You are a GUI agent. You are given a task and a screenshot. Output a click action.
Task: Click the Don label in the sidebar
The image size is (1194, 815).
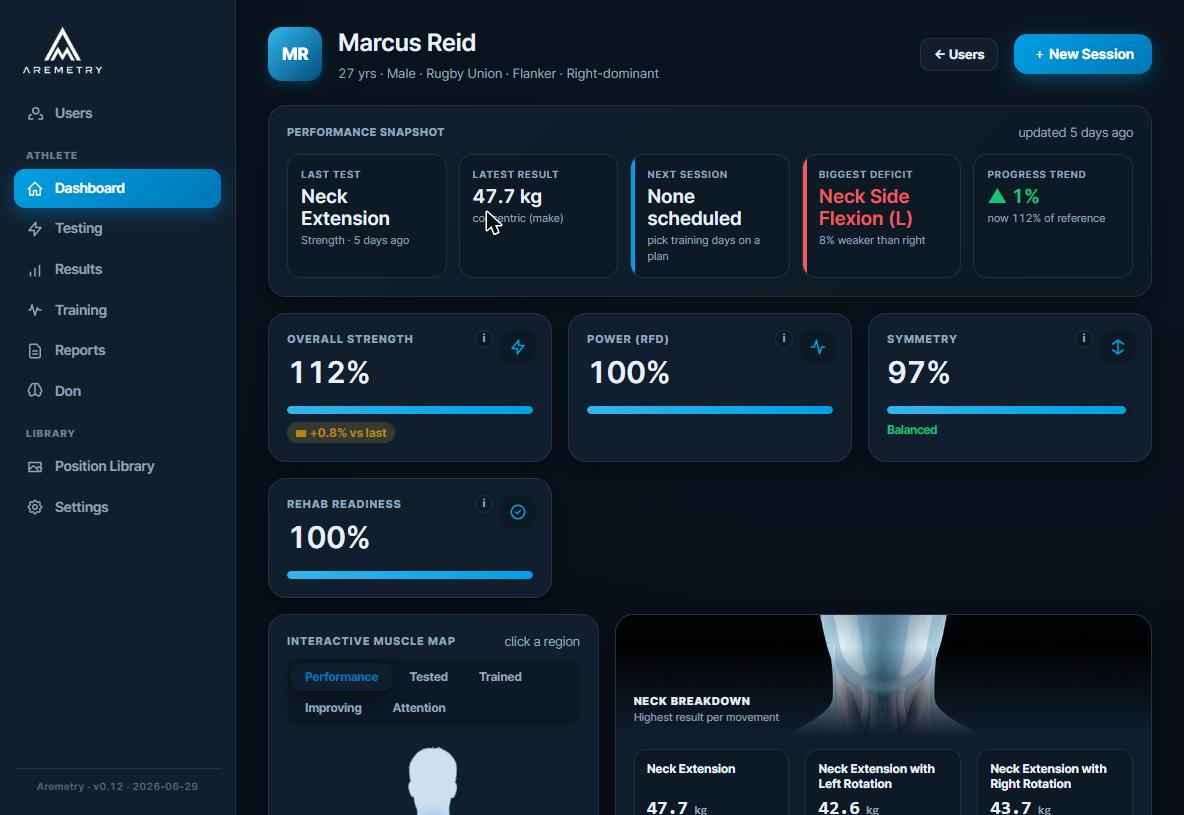click(68, 392)
